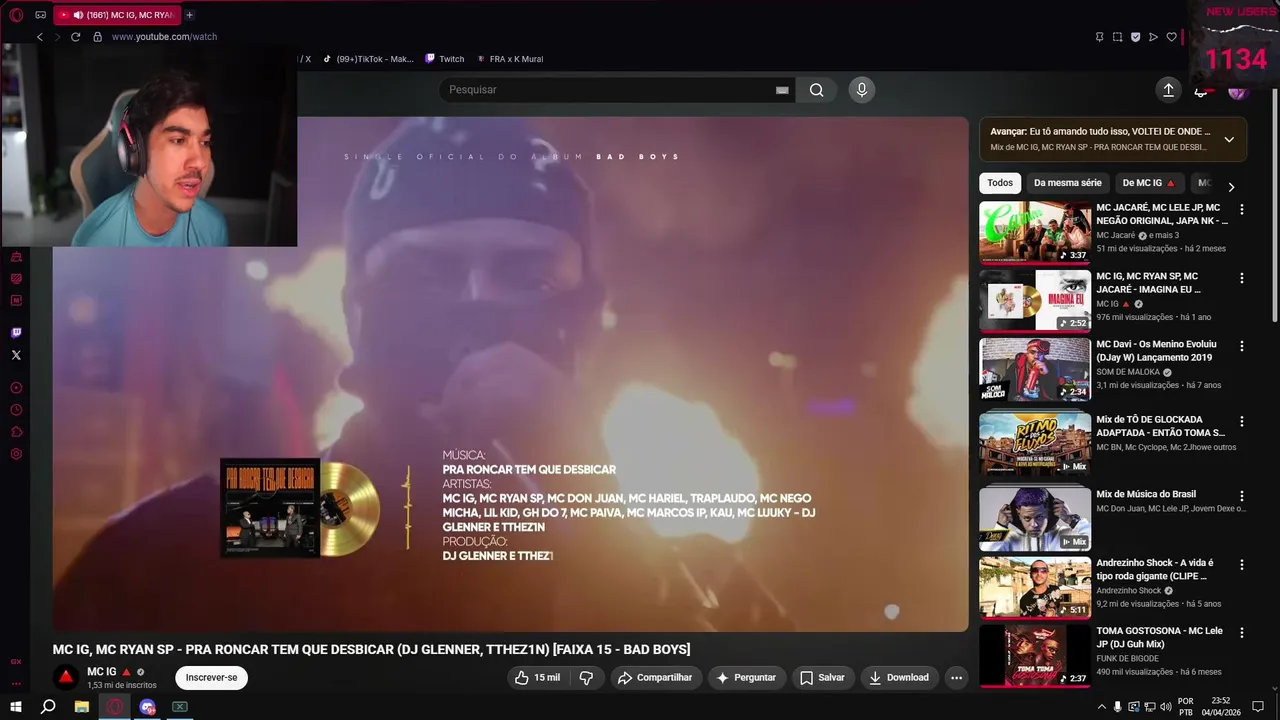1280x720 pixels.
Task: Select the Da mesma série chip
Action: pyautogui.click(x=1068, y=183)
